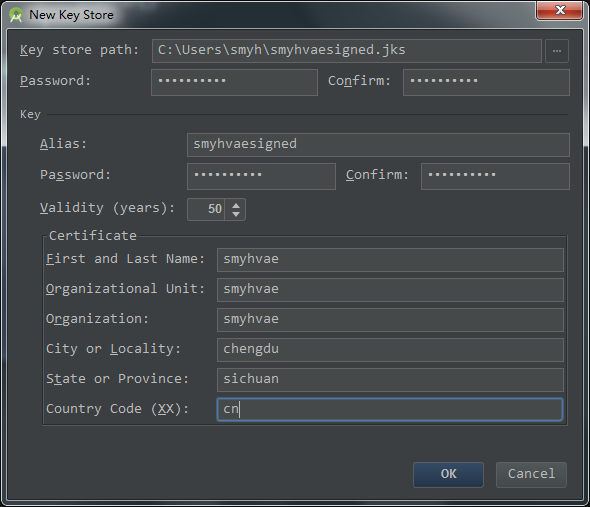Edit the City or Locality field chengdu
The image size is (590, 507).
click(390, 350)
